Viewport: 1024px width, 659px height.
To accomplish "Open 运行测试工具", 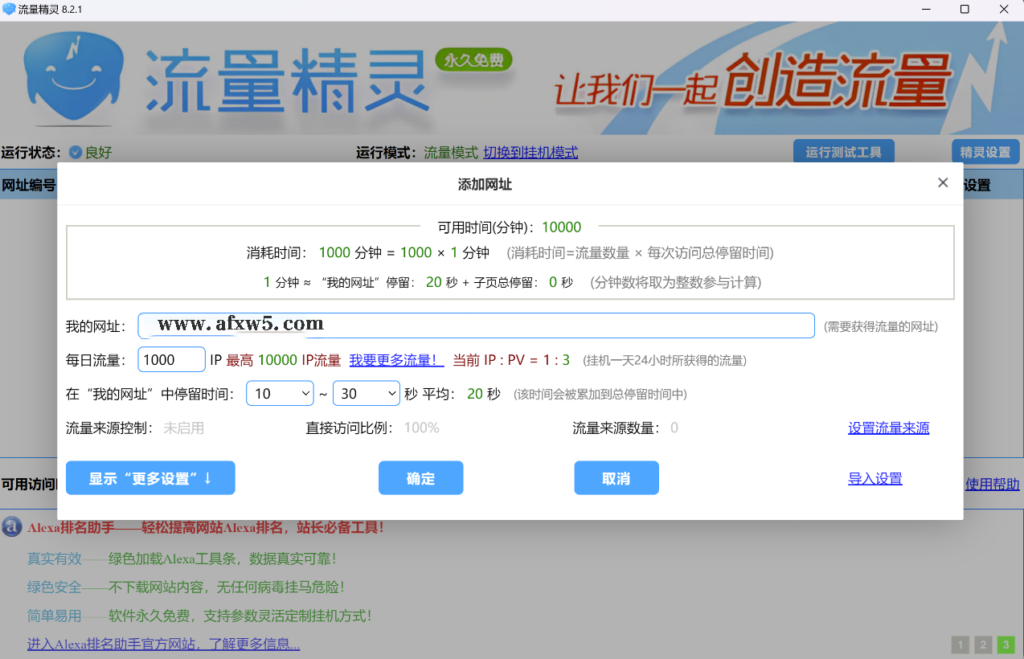I will (x=843, y=151).
